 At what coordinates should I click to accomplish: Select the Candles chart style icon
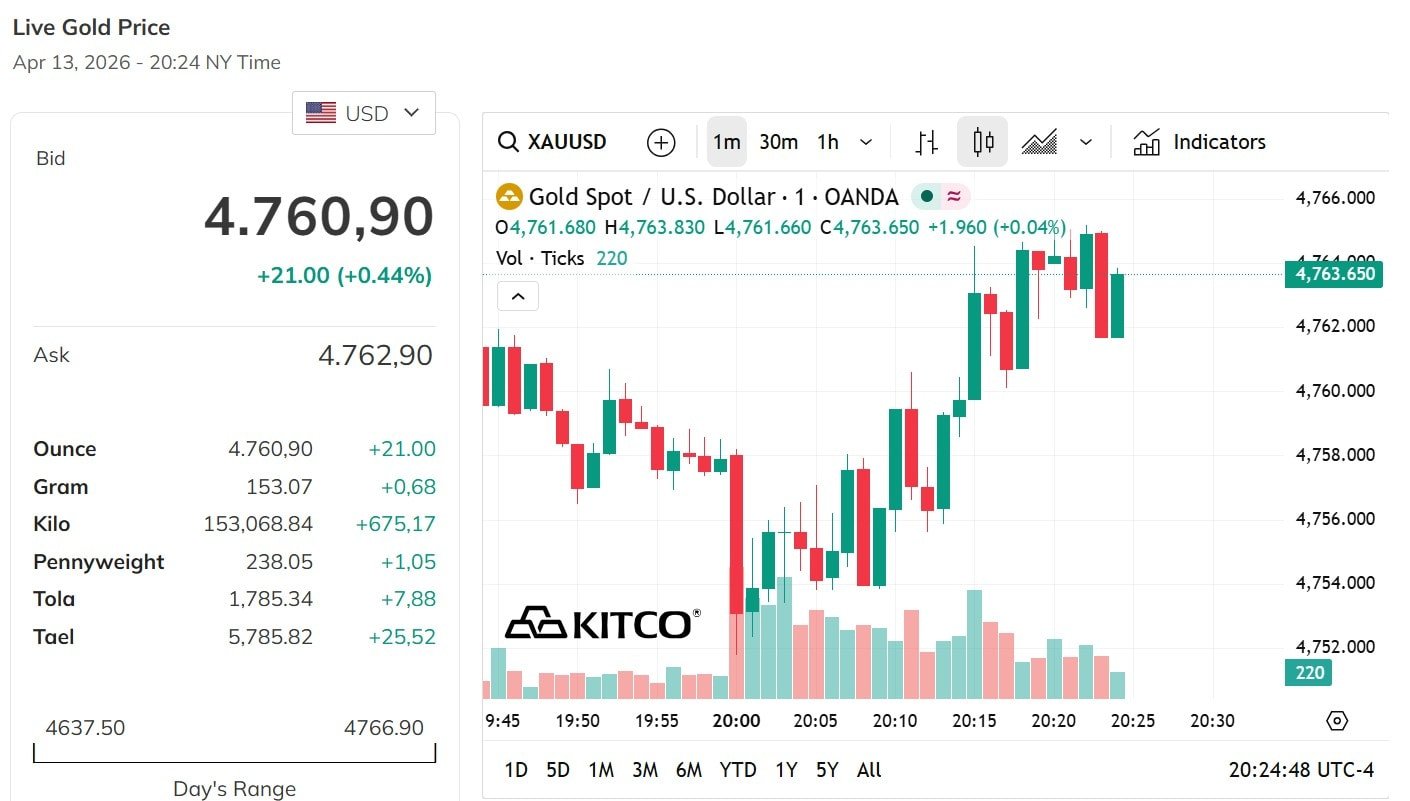[x=983, y=142]
